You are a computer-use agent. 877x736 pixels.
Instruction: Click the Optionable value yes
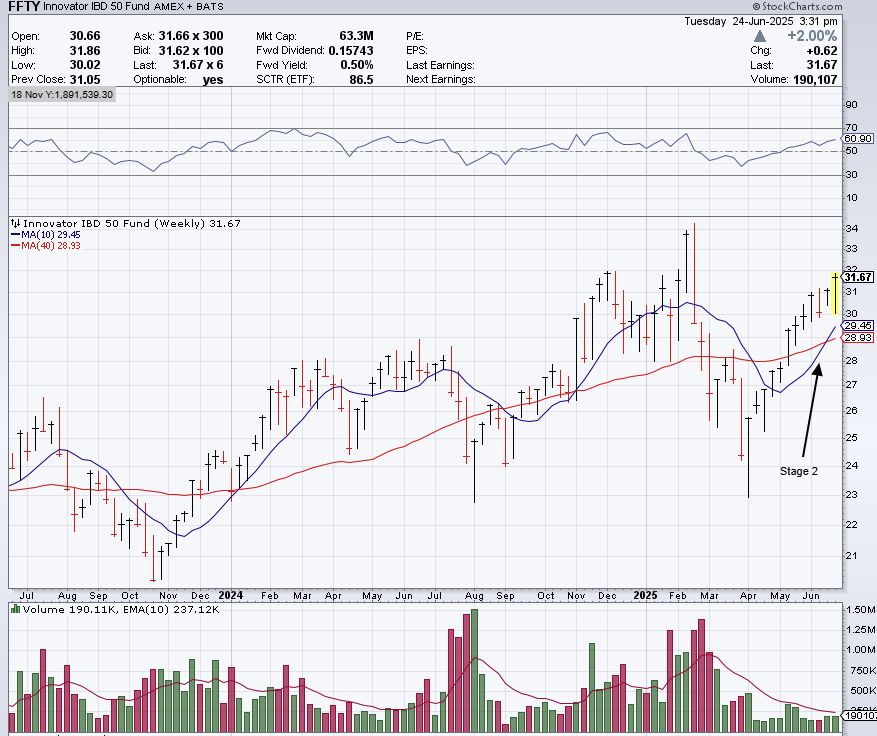pyautogui.click(x=213, y=79)
